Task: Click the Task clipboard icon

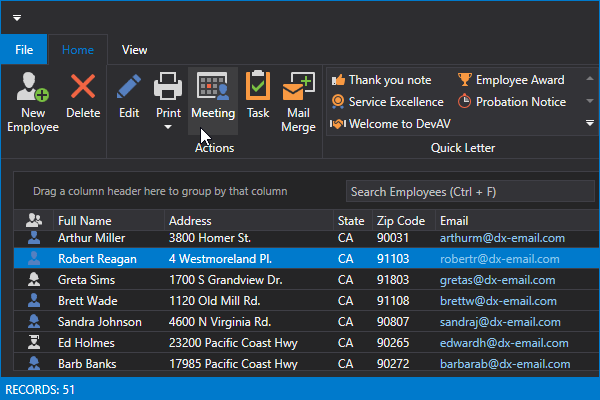Action: click(x=258, y=87)
